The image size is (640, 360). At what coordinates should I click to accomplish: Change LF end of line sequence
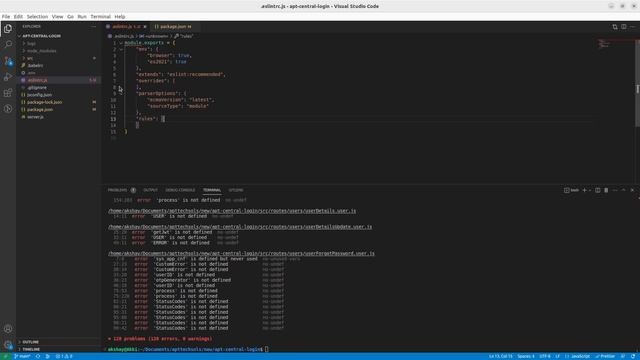click(558, 356)
